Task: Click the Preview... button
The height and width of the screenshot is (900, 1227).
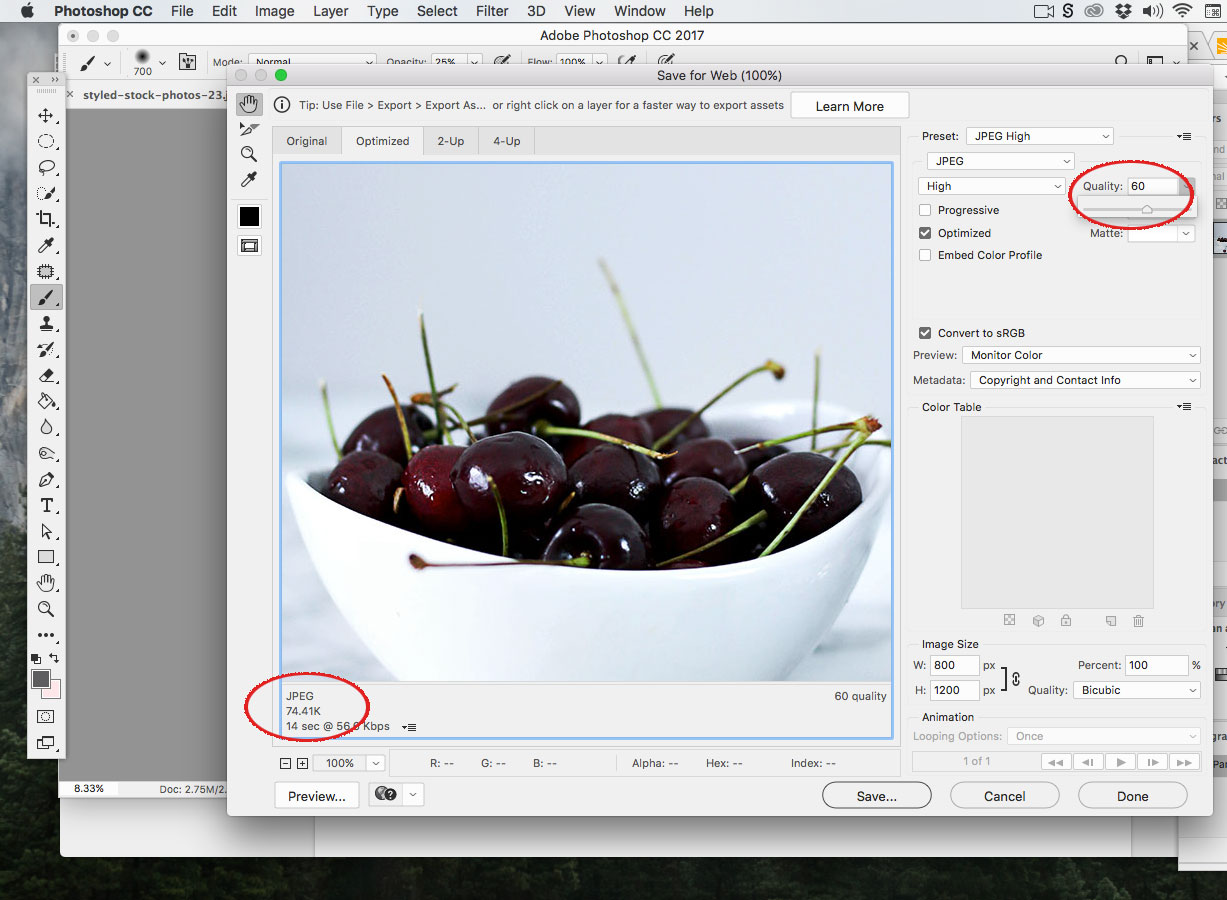Action: [x=317, y=796]
